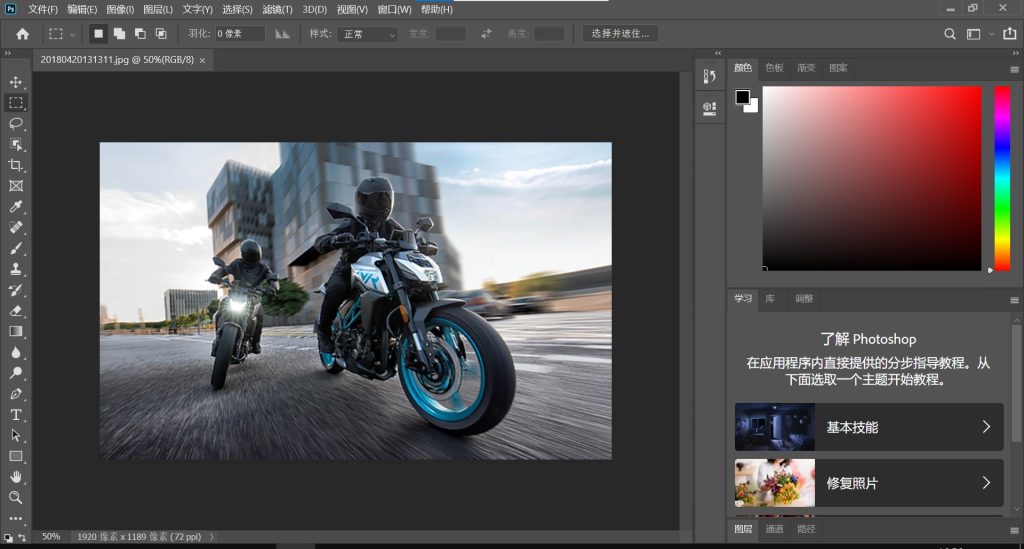Viewport: 1024px width, 549px height.
Task: Switch to the 色板 swatches tab
Action: [774, 68]
